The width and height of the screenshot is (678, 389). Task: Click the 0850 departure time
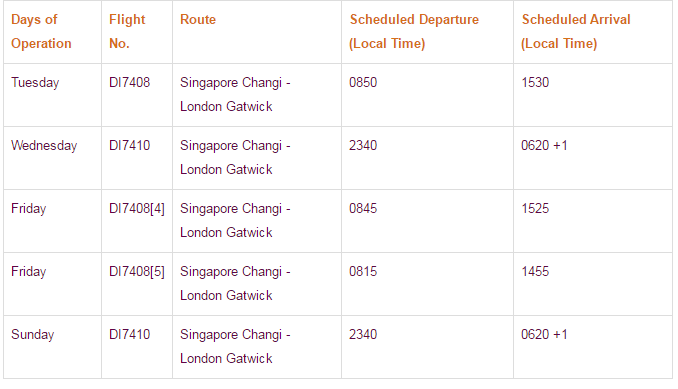click(363, 83)
